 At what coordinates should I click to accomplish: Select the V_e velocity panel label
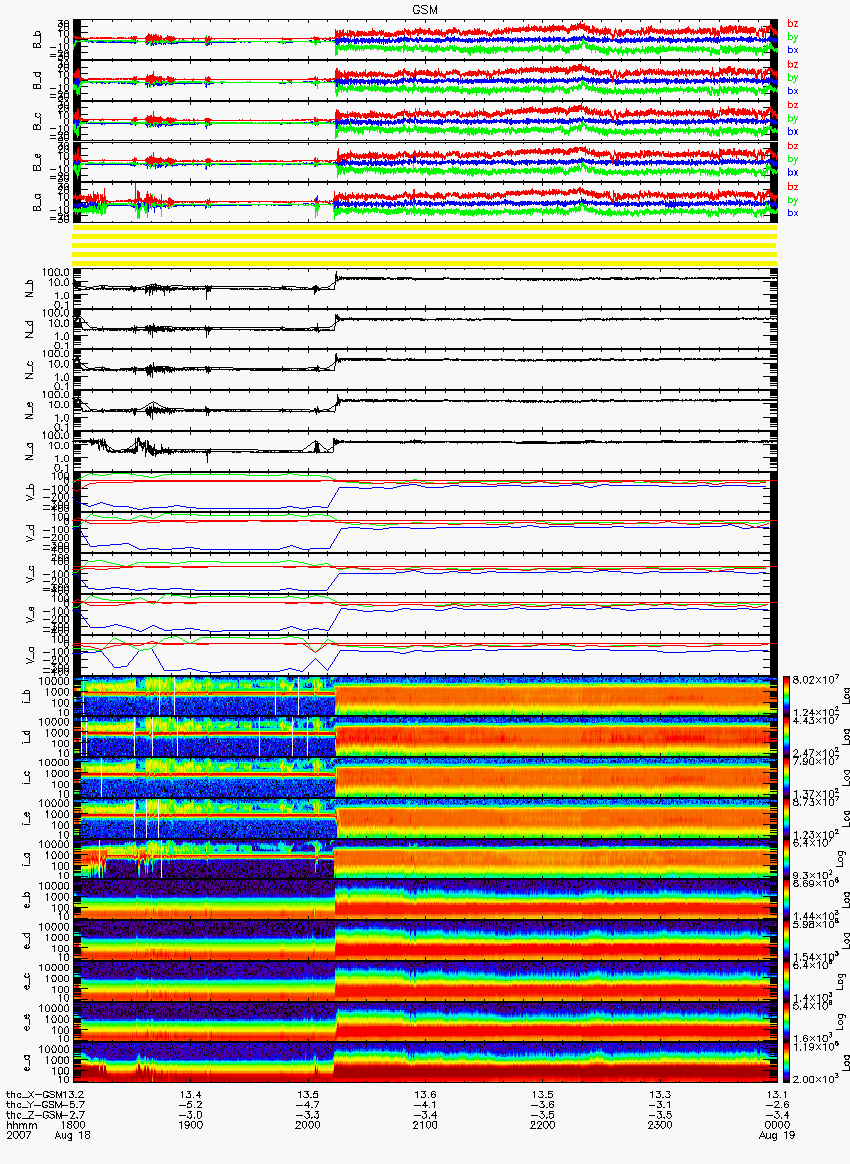(31, 614)
